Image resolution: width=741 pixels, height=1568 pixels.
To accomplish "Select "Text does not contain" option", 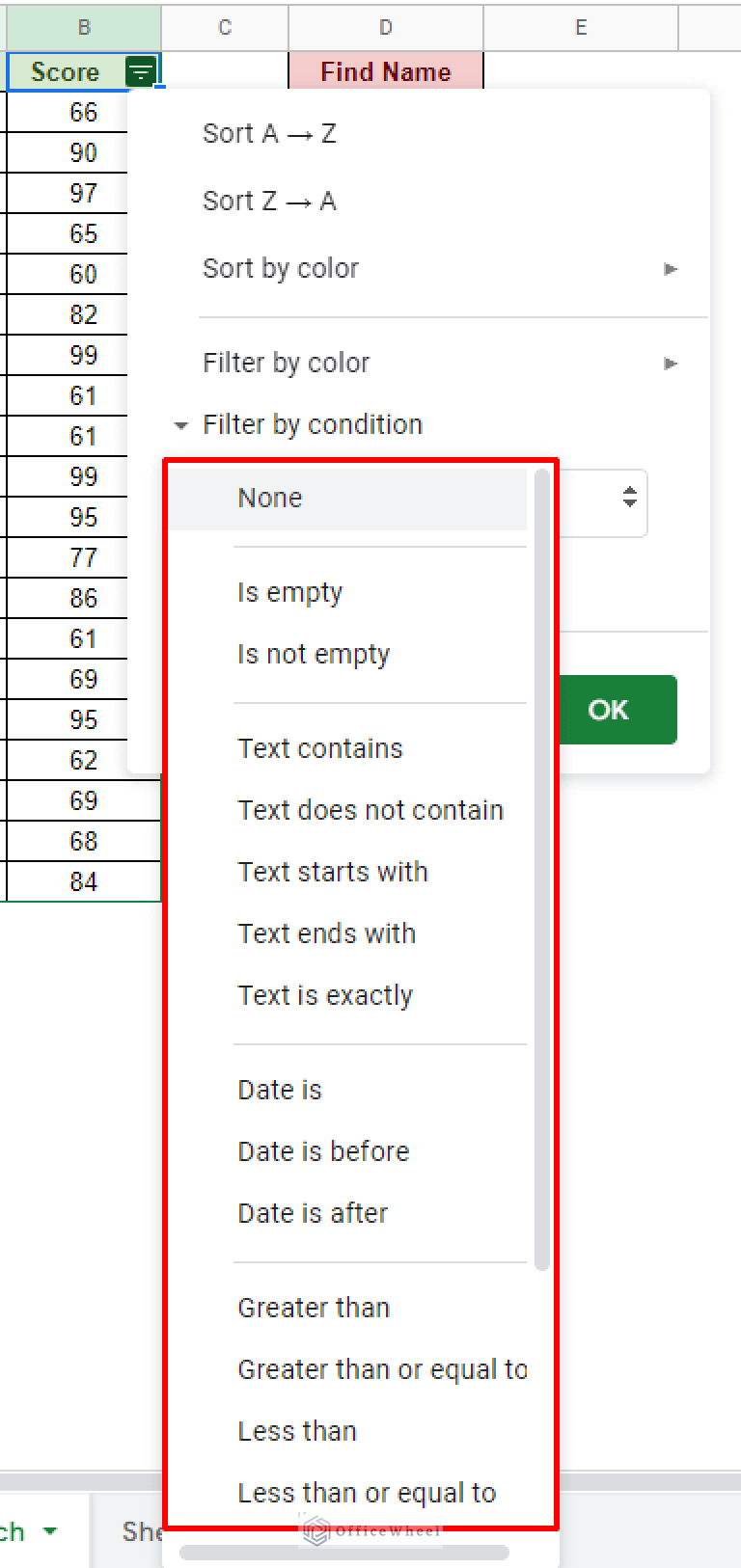I will click(370, 810).
